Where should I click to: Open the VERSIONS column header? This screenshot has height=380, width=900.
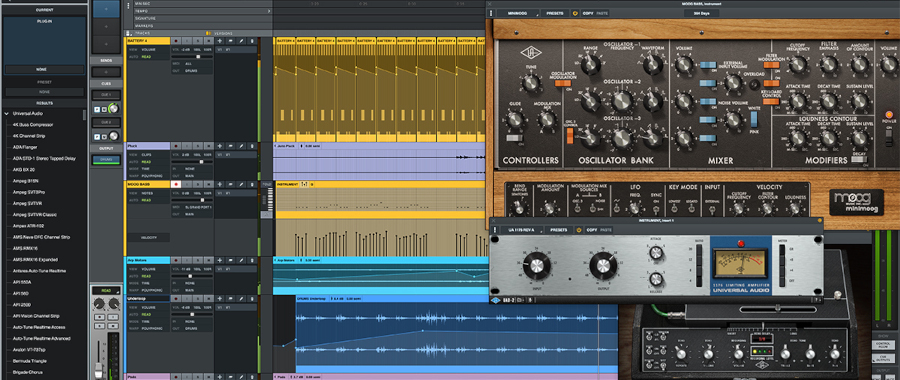tap(224, 33)
